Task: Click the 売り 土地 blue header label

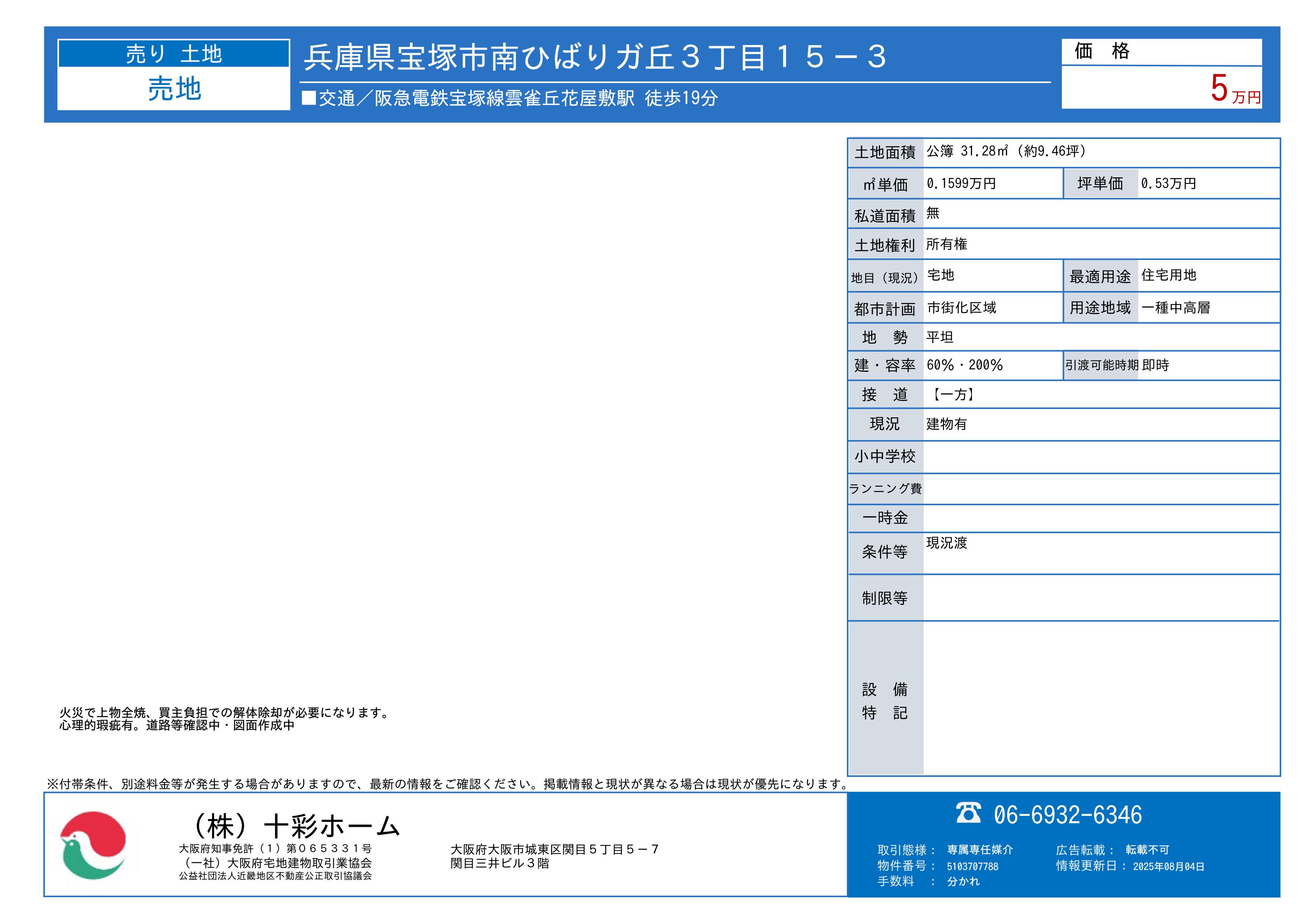Action: pos(174,54)
